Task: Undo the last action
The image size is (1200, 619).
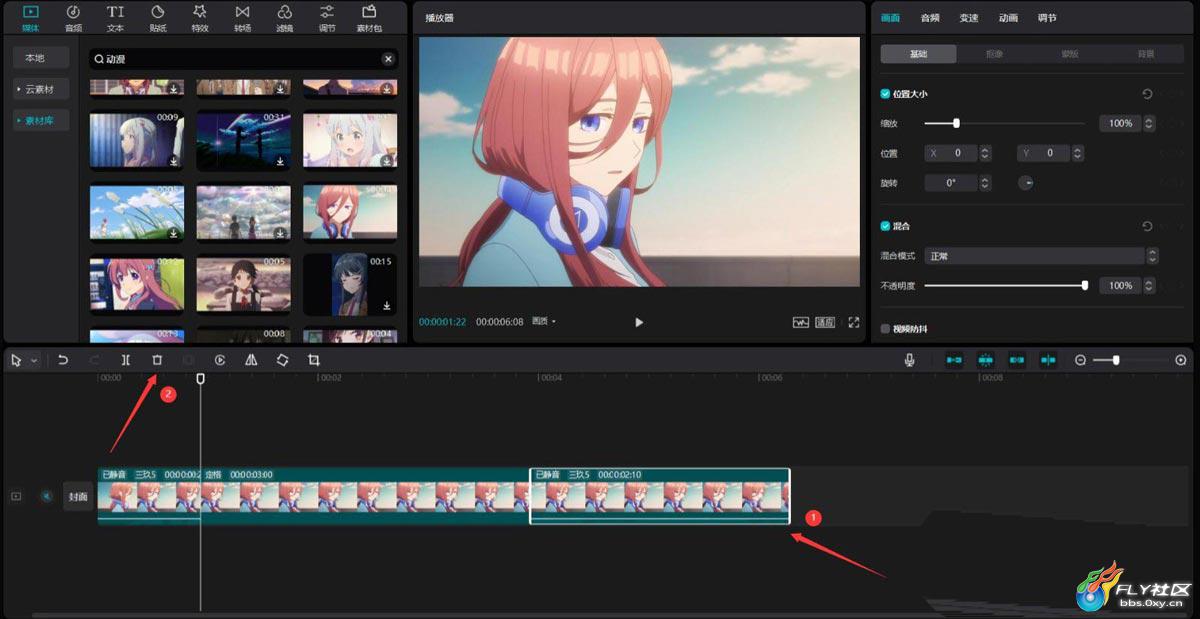Action: pos(63,360)
